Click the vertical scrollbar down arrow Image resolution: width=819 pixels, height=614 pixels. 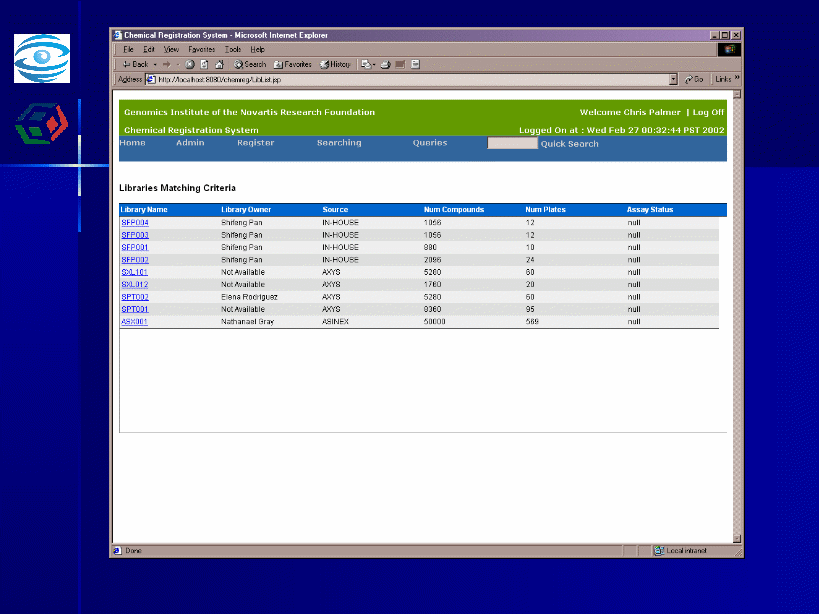click(737, 537)
